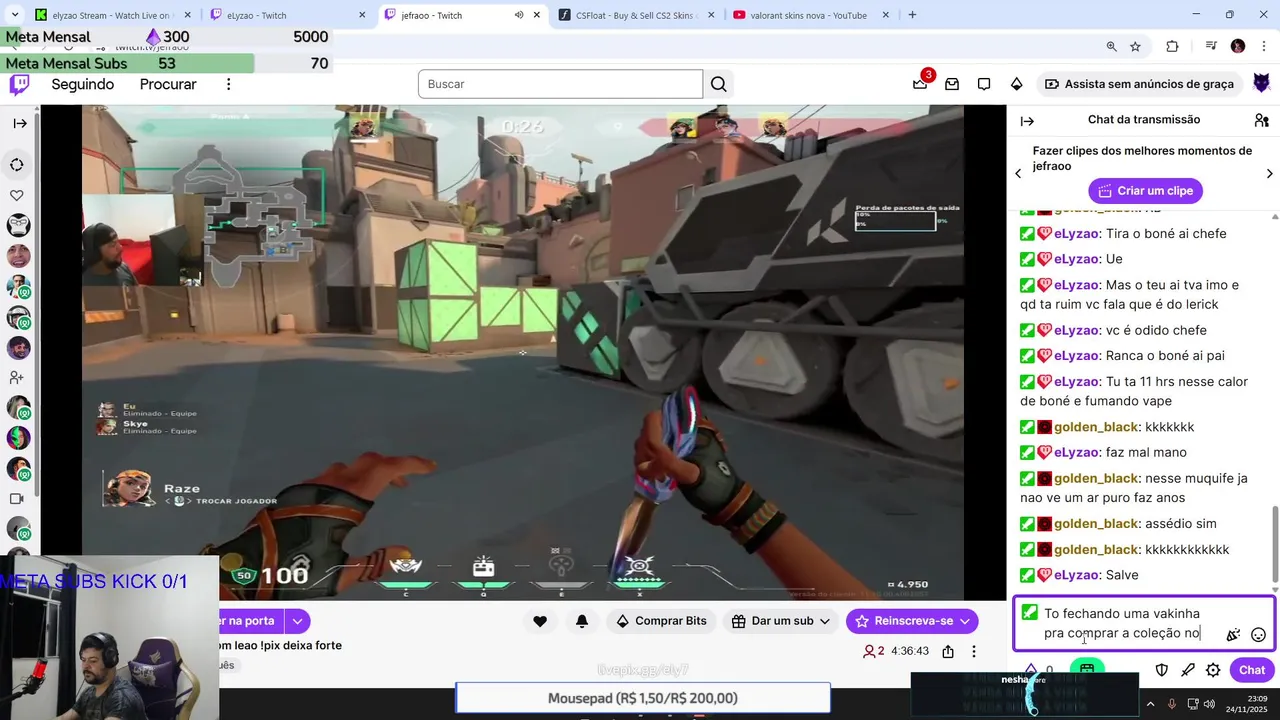
Task: Open the Procurar navigation item
Action: 168,84
